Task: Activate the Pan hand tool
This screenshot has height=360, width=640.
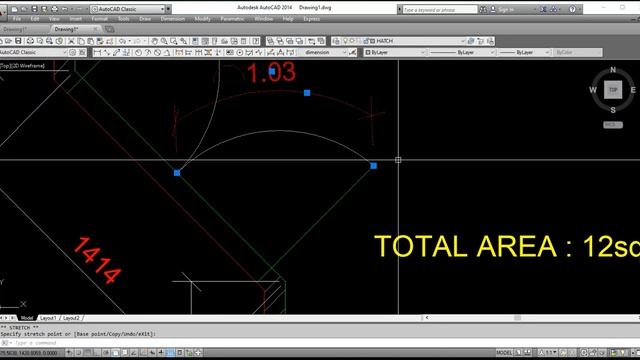Action: (154, 41)
